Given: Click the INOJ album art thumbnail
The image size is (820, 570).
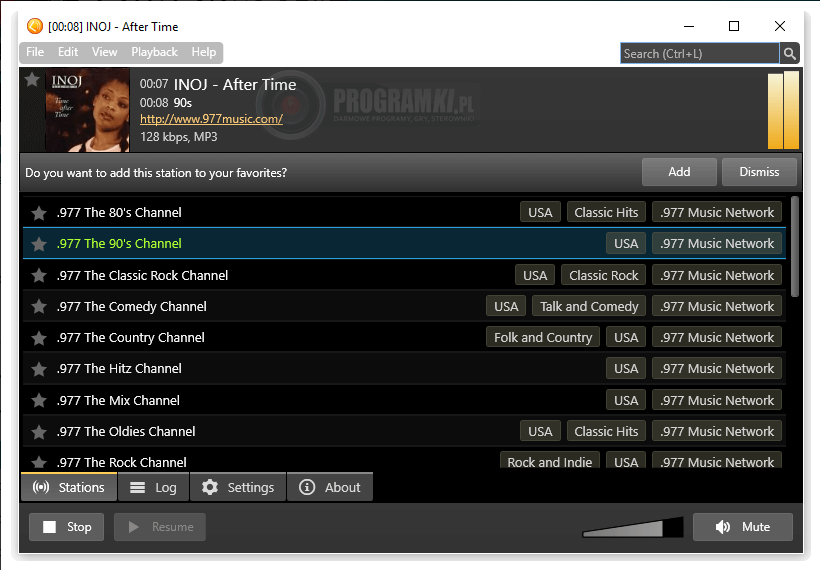Looking at the screenshot, I should tap(87, 110).
